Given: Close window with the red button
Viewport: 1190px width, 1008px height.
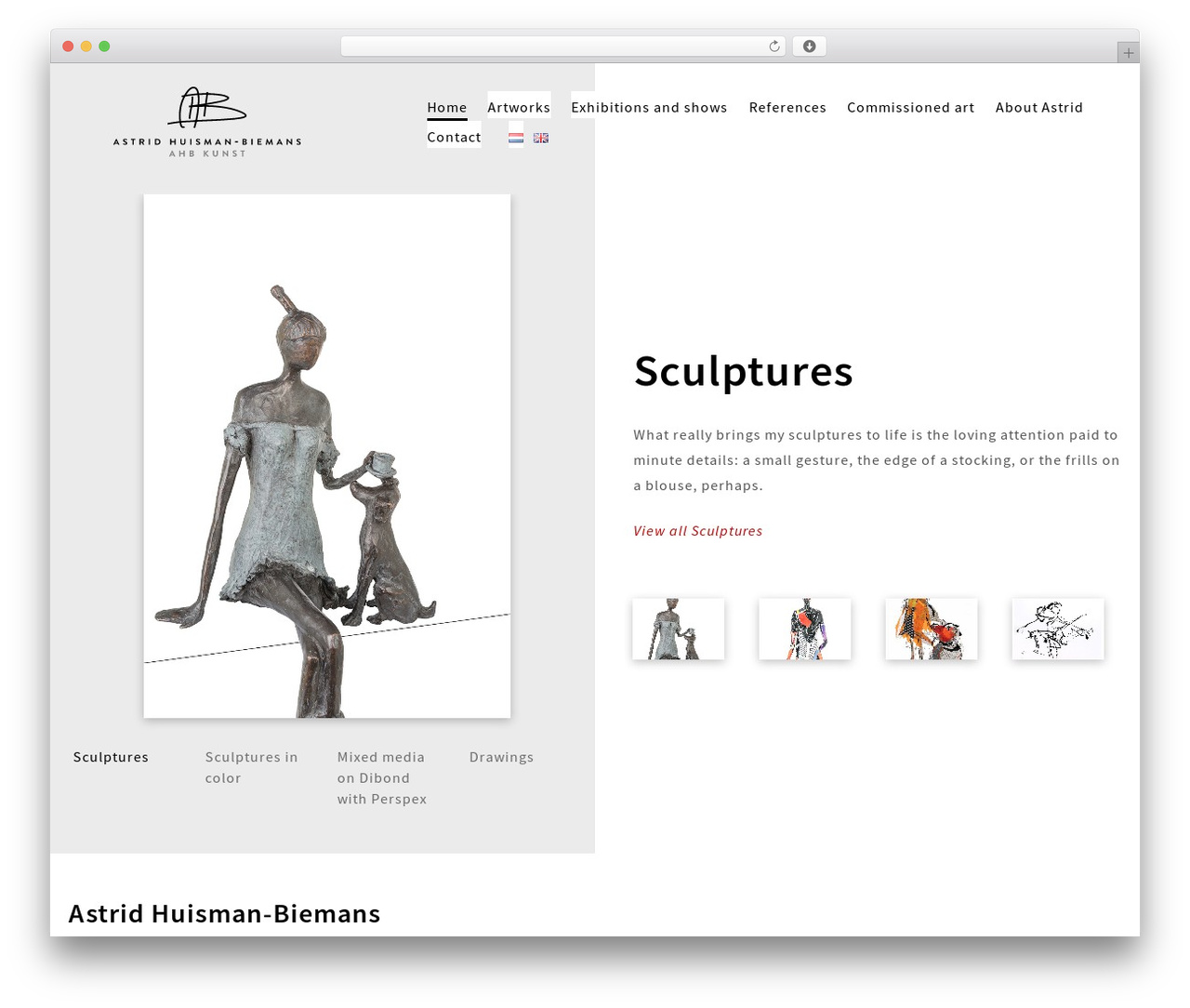Looking at the screenshot, I should 68,46.
